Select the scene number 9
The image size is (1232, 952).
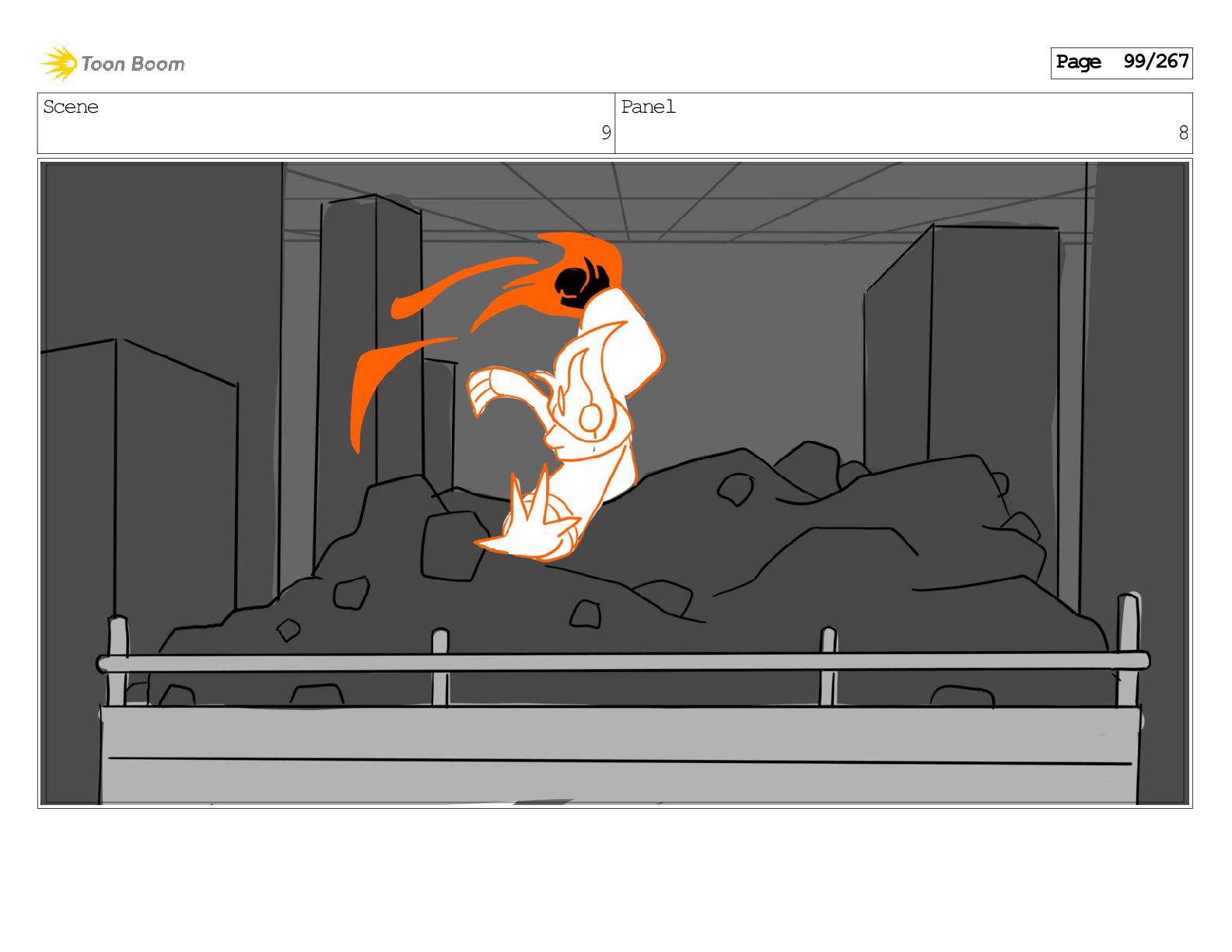pos(606,134)
